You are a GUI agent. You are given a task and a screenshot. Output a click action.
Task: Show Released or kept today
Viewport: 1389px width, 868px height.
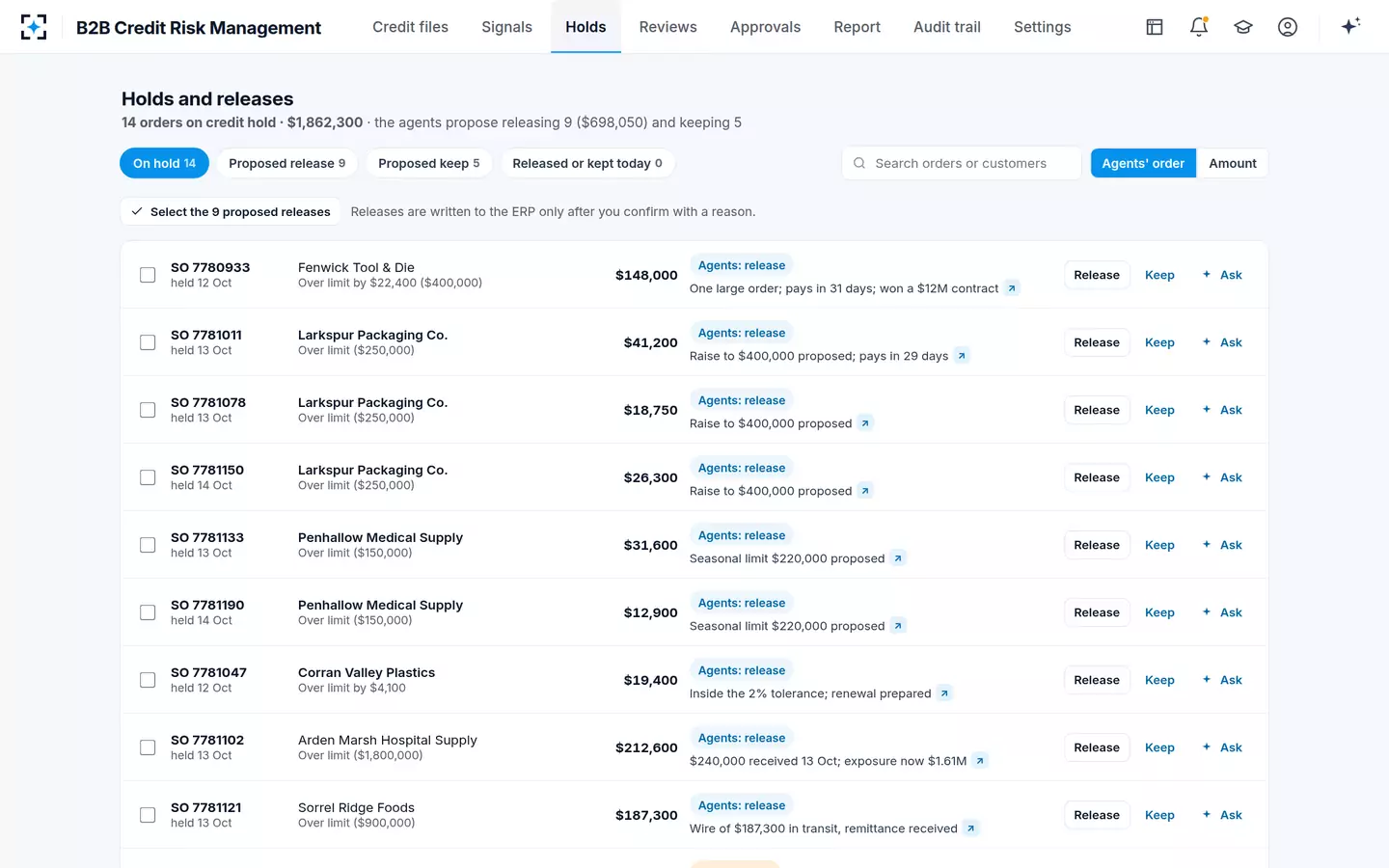click(x=587, y=163)
